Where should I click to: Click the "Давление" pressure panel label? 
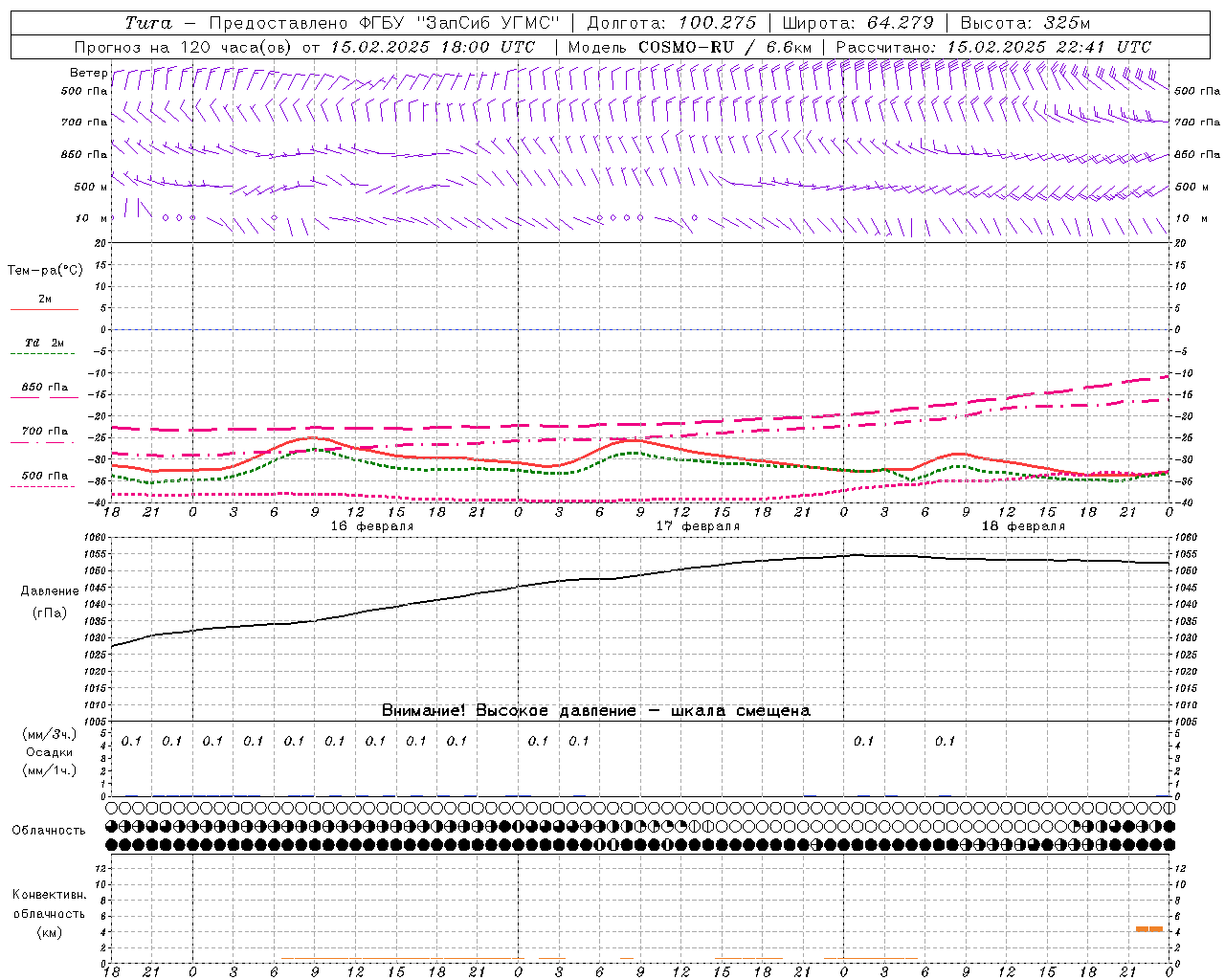[50, 590]
